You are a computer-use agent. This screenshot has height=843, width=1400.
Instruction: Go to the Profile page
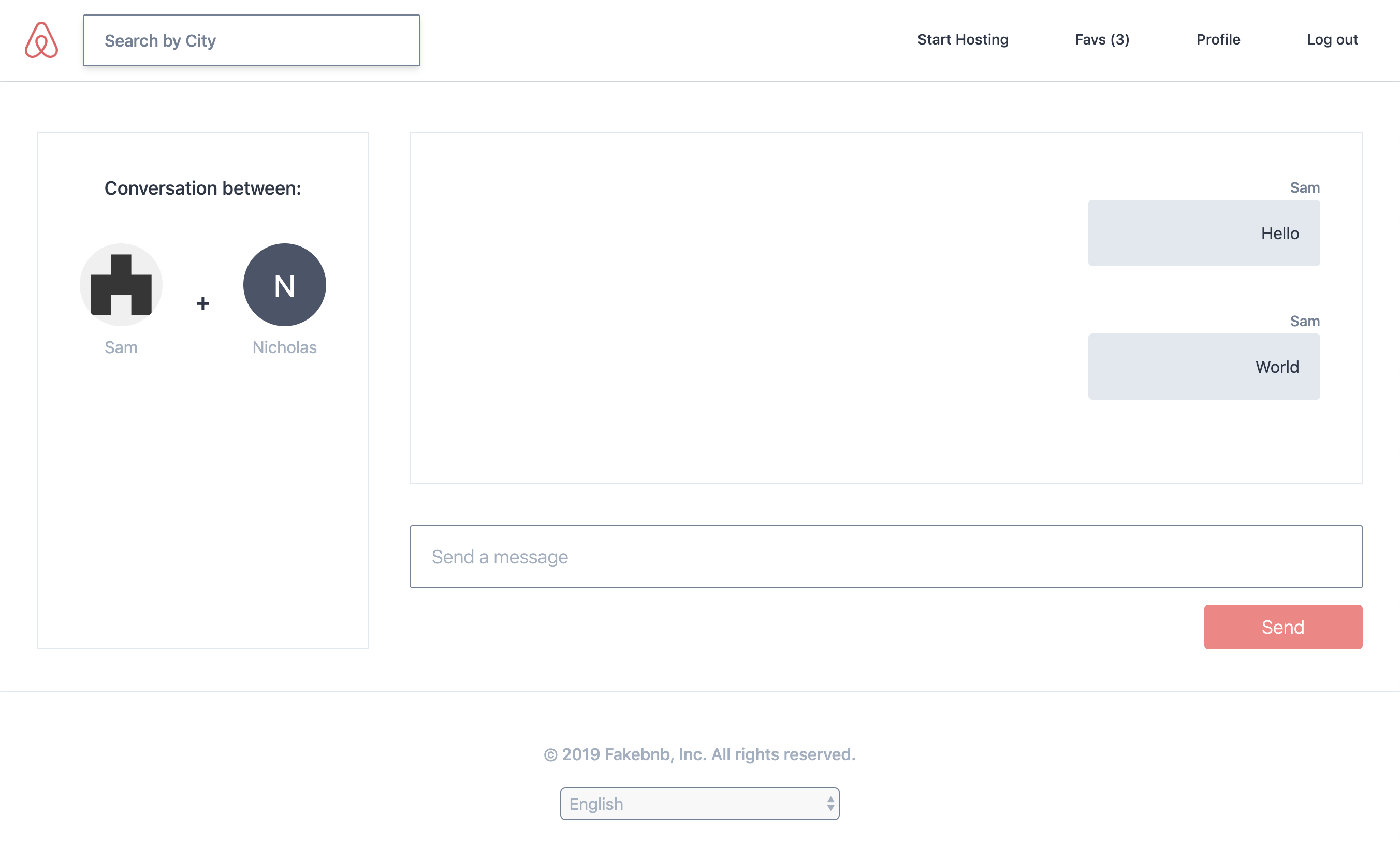pyautogui.click(x=1218, y=40)
